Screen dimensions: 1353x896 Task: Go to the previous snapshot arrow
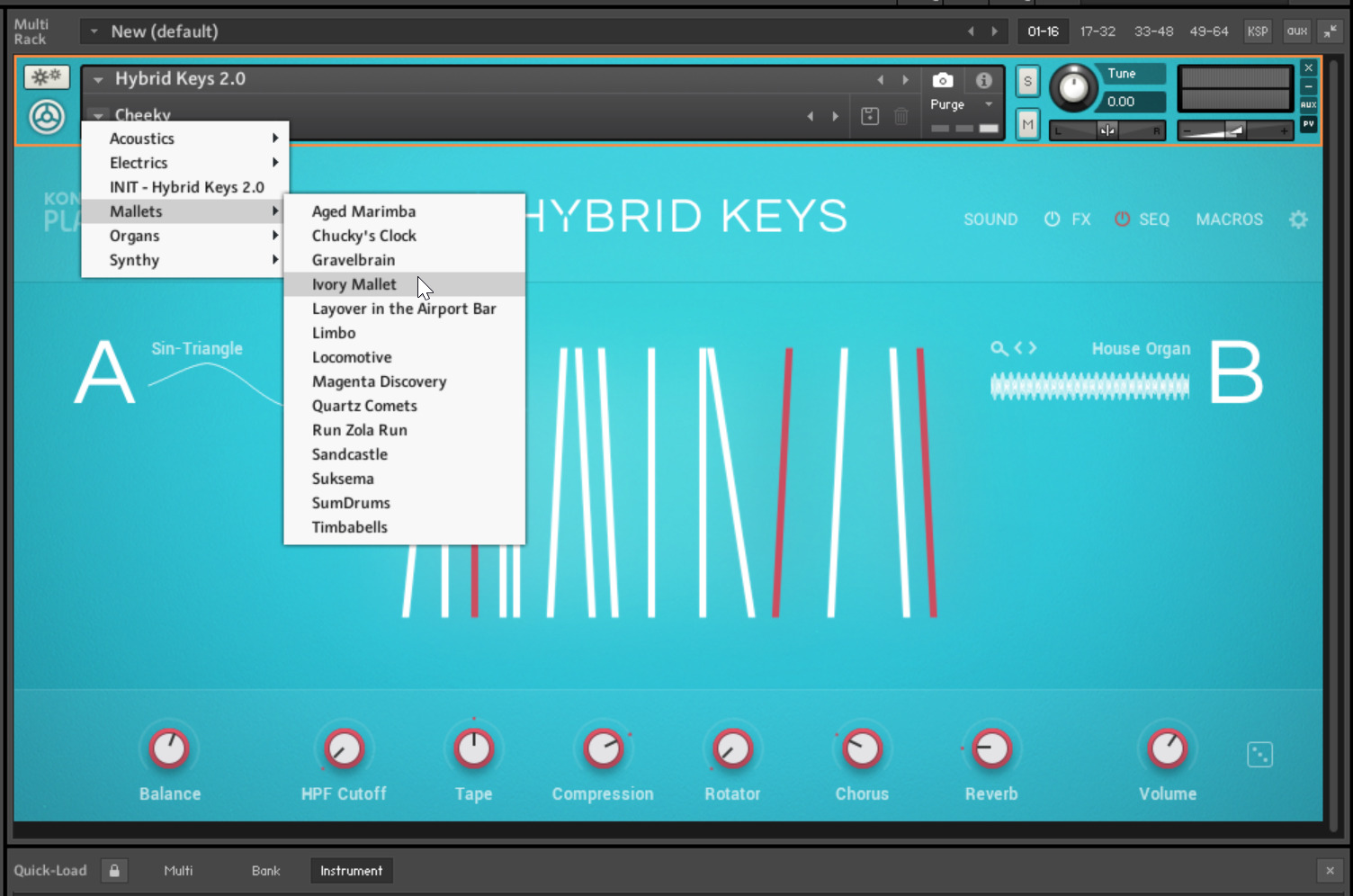(x=810, y=116)
